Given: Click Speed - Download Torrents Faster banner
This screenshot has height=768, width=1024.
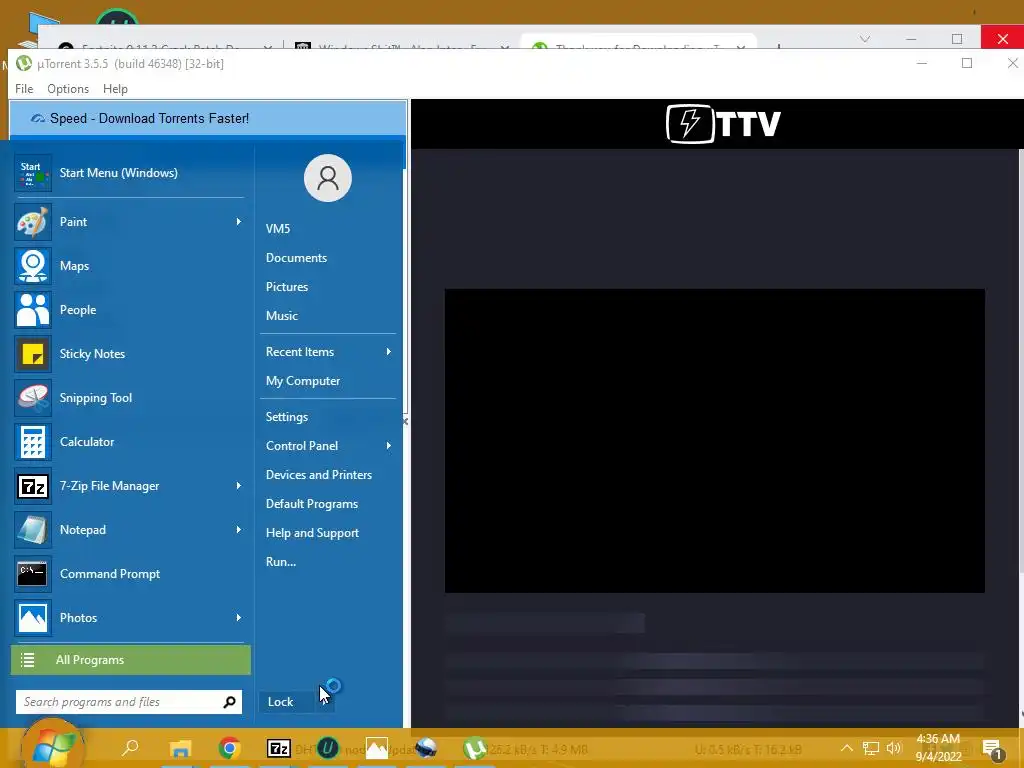Looking at the screenshot, I should pyautogui.click(x=208, y=118).
